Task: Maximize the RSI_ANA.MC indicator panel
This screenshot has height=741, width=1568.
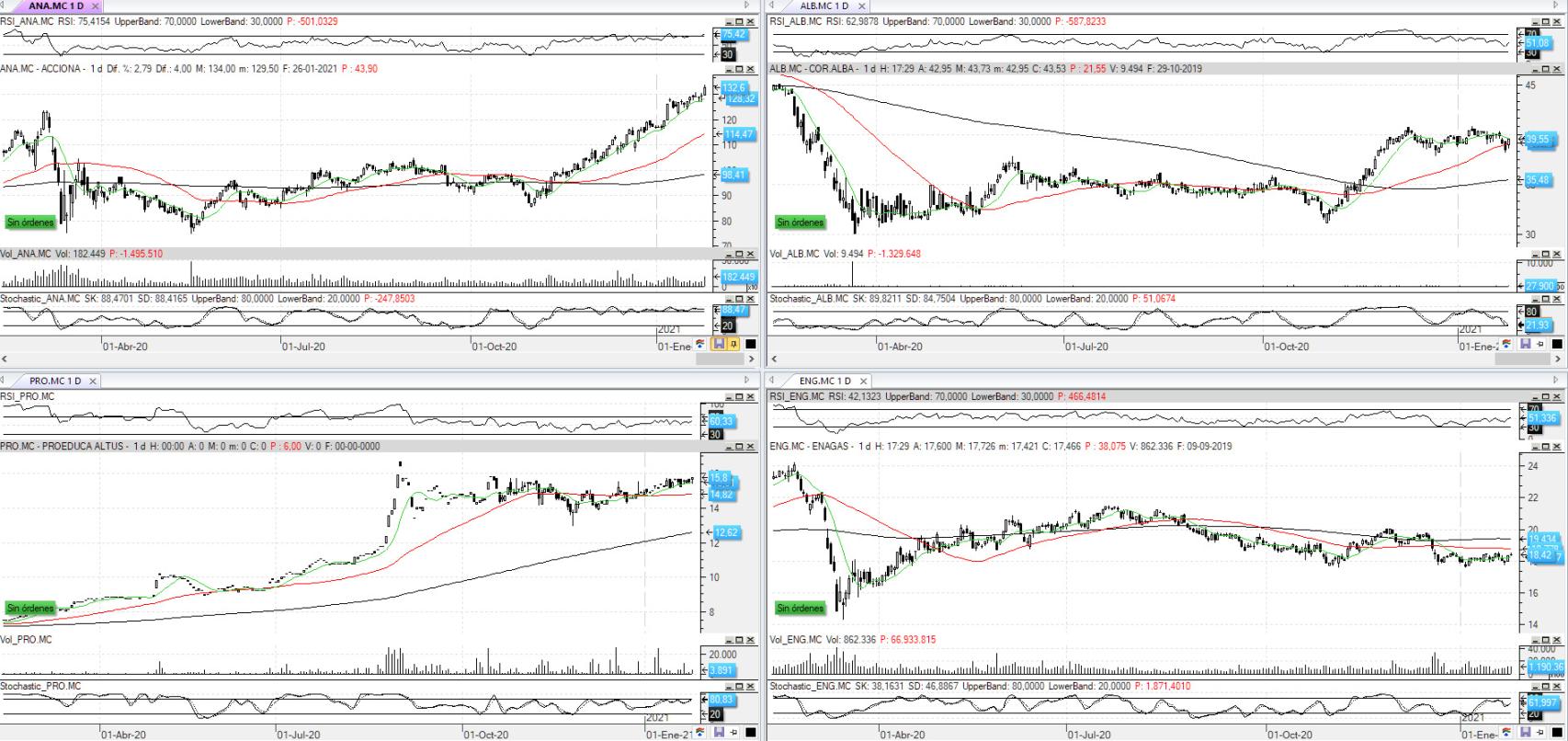Action: point(738,21)
